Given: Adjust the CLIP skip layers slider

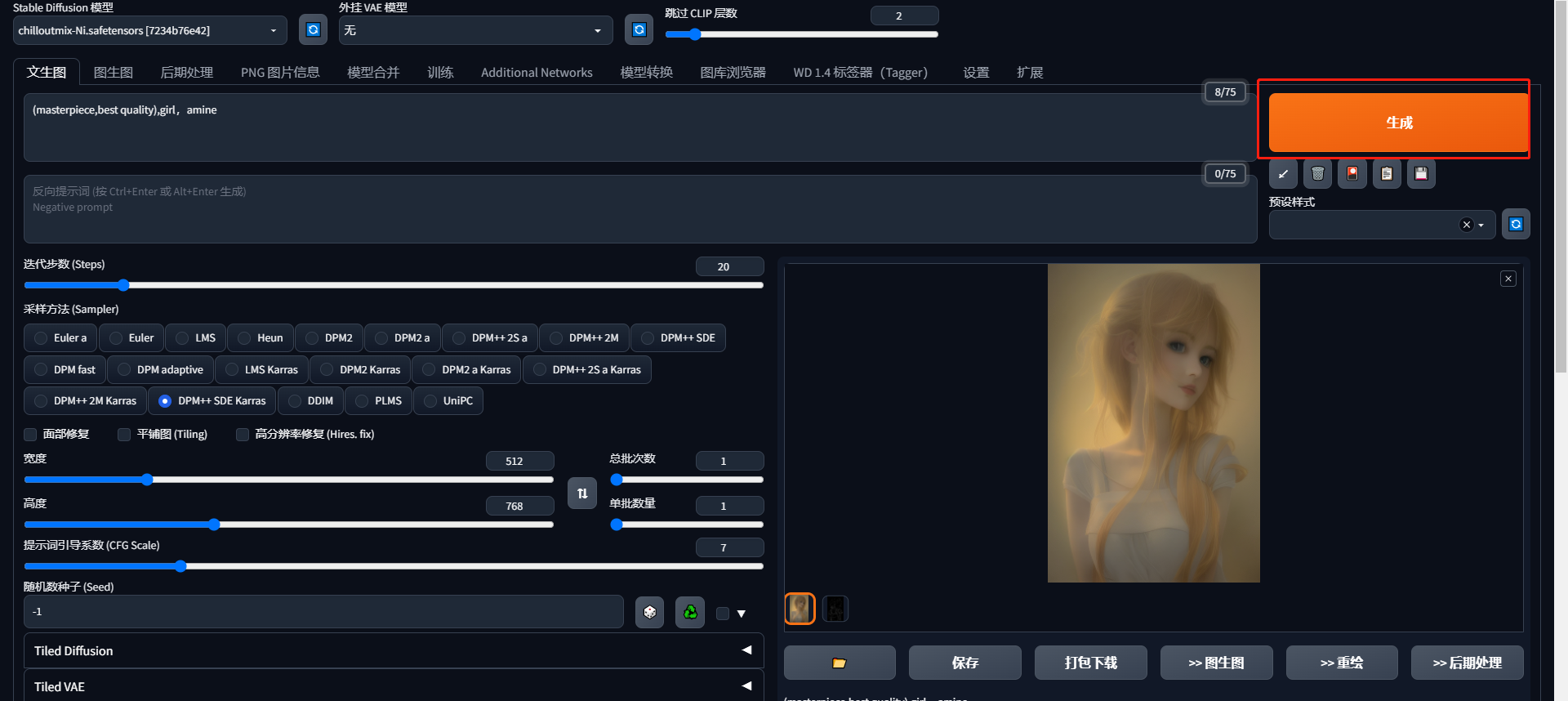Looking at the screenshot, I should tap(801, 34).
